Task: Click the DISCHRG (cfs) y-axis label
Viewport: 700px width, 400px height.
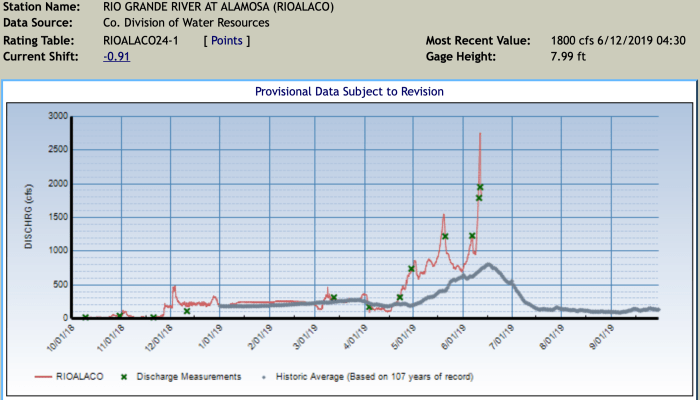Action: 28,215
